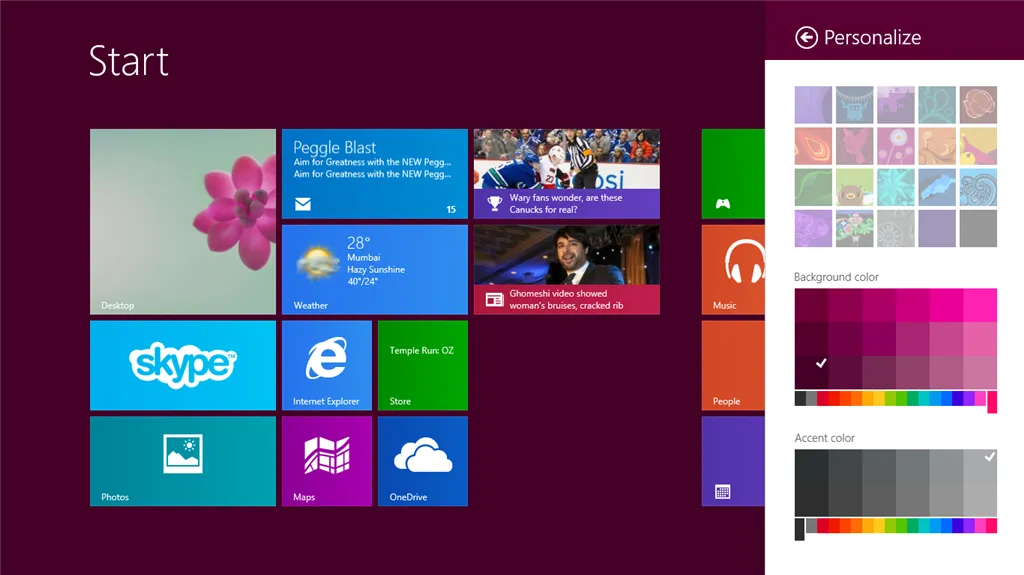Viewport: 1024px width, 575px height.
Task: Click the 'Start' heading text
Action: point(129,61)
